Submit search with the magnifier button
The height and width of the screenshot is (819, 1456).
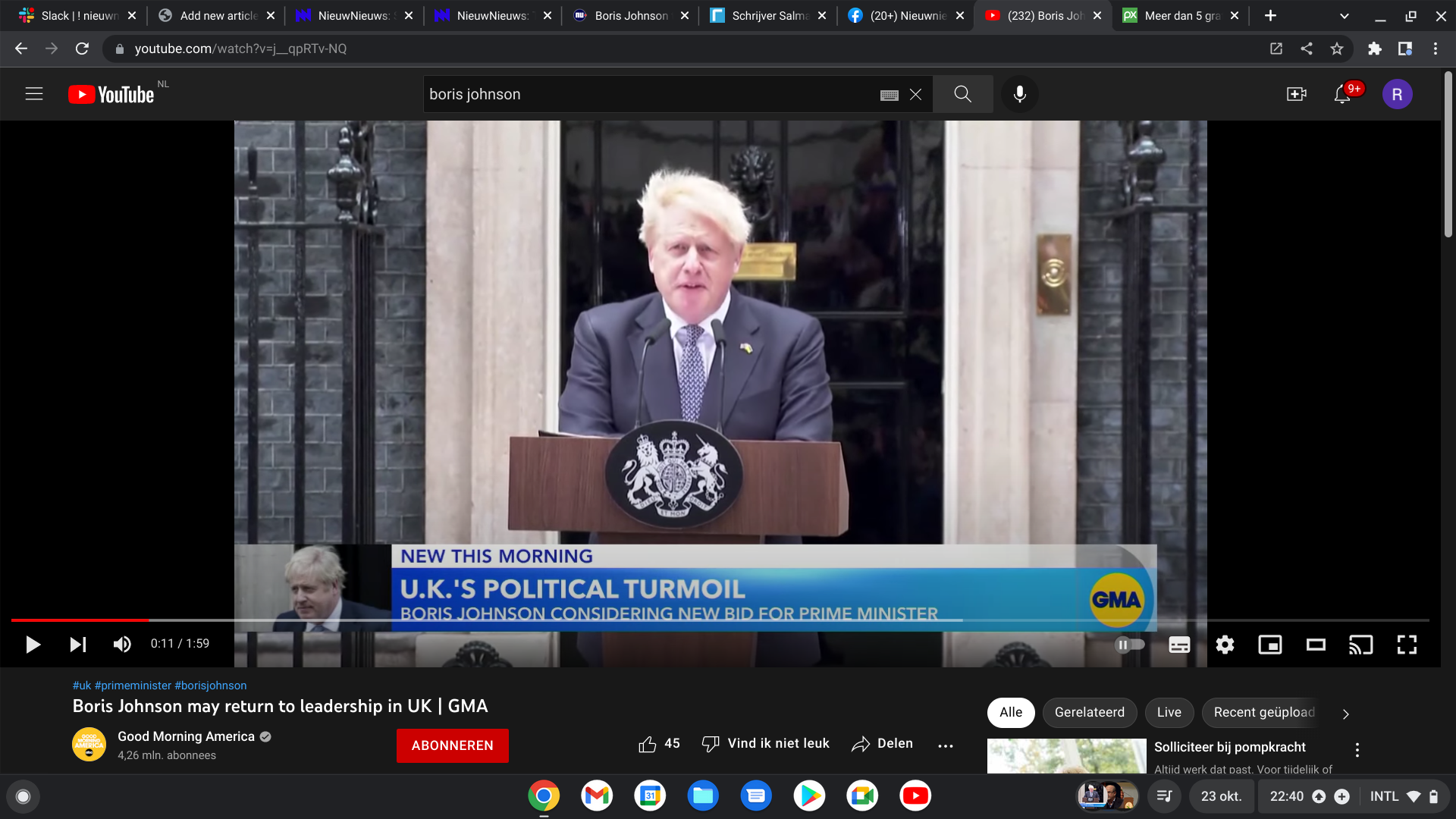coord(963,94)
